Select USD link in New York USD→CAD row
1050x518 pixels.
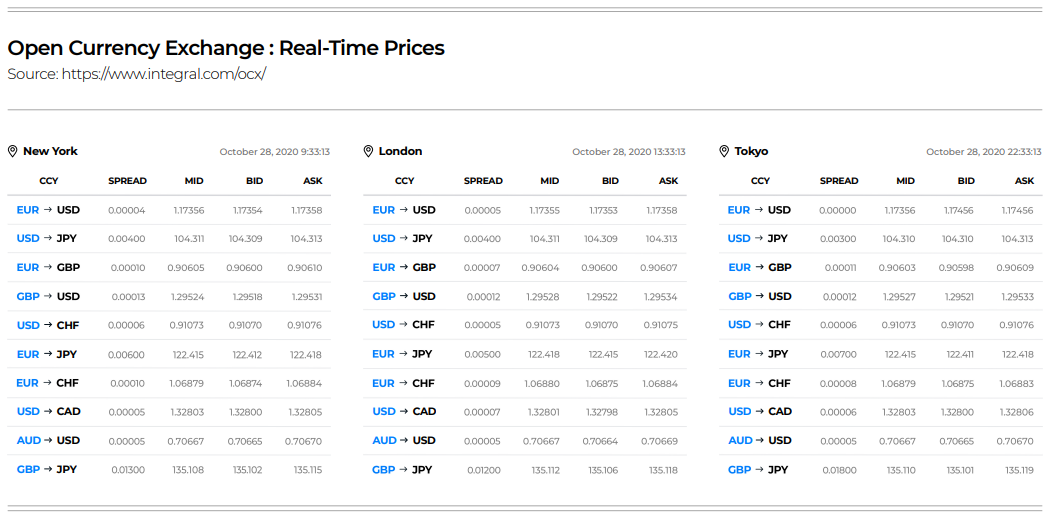pyautogui.click(x=28, y=412)
